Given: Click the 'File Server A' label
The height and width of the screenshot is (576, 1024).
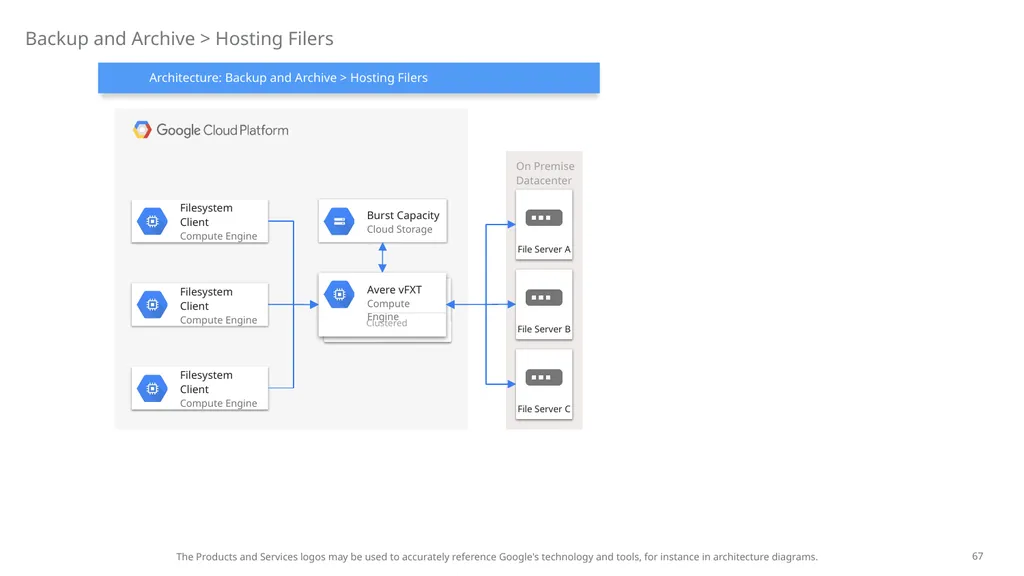Looking at the screenshot, I should pos(543,249).
